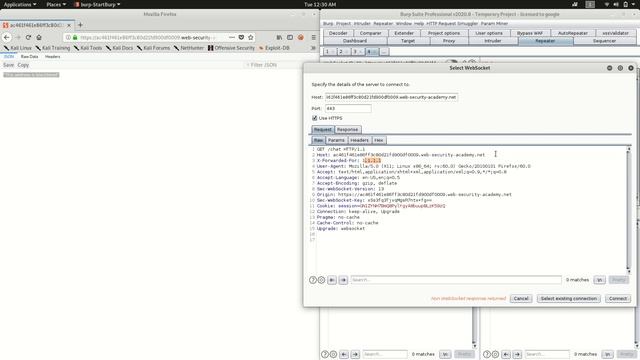Toggle \n display button in dialog
Screen dimensions: 640x360
599,280
